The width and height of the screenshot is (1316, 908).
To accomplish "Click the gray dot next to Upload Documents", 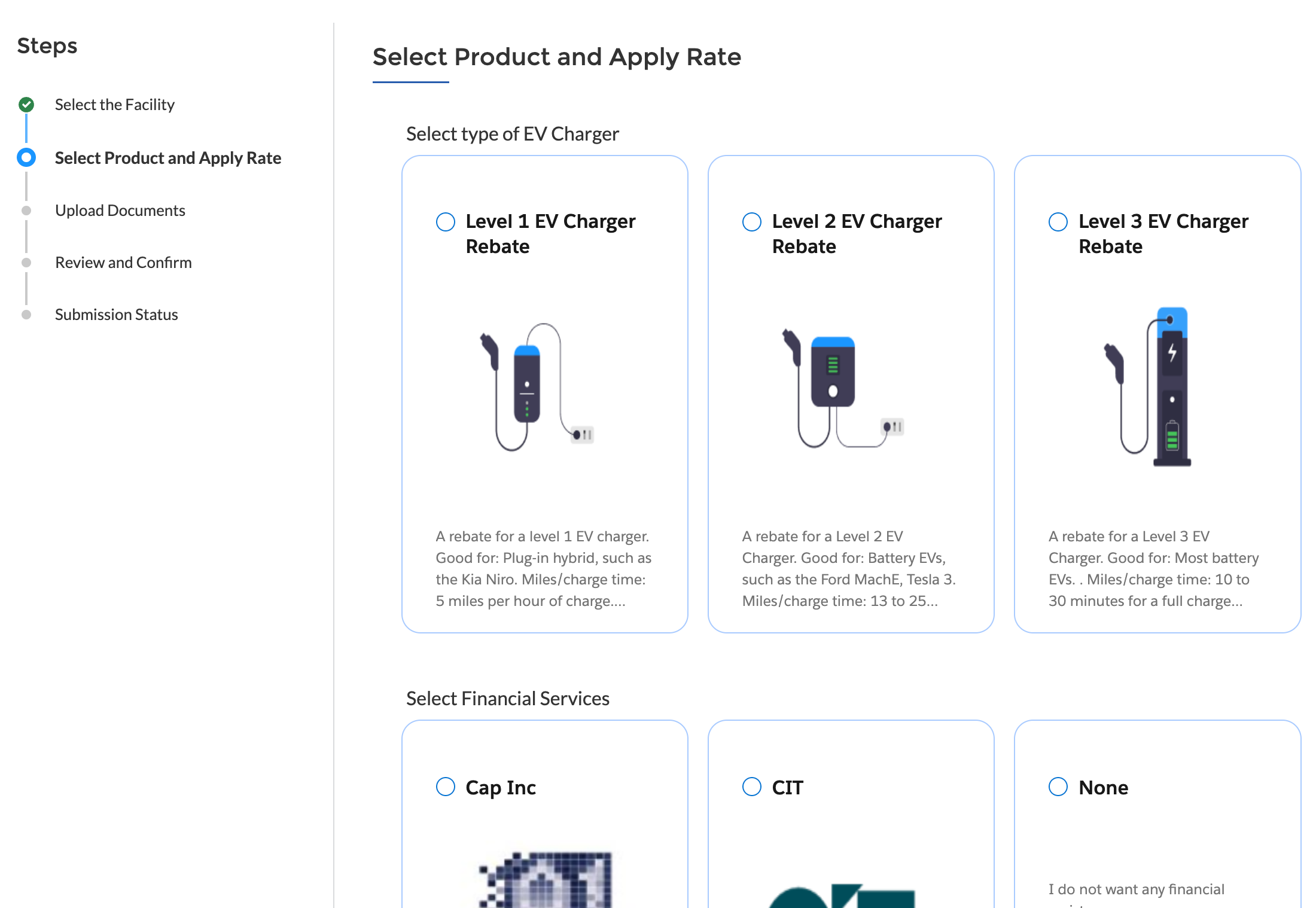I will (26, 210).
